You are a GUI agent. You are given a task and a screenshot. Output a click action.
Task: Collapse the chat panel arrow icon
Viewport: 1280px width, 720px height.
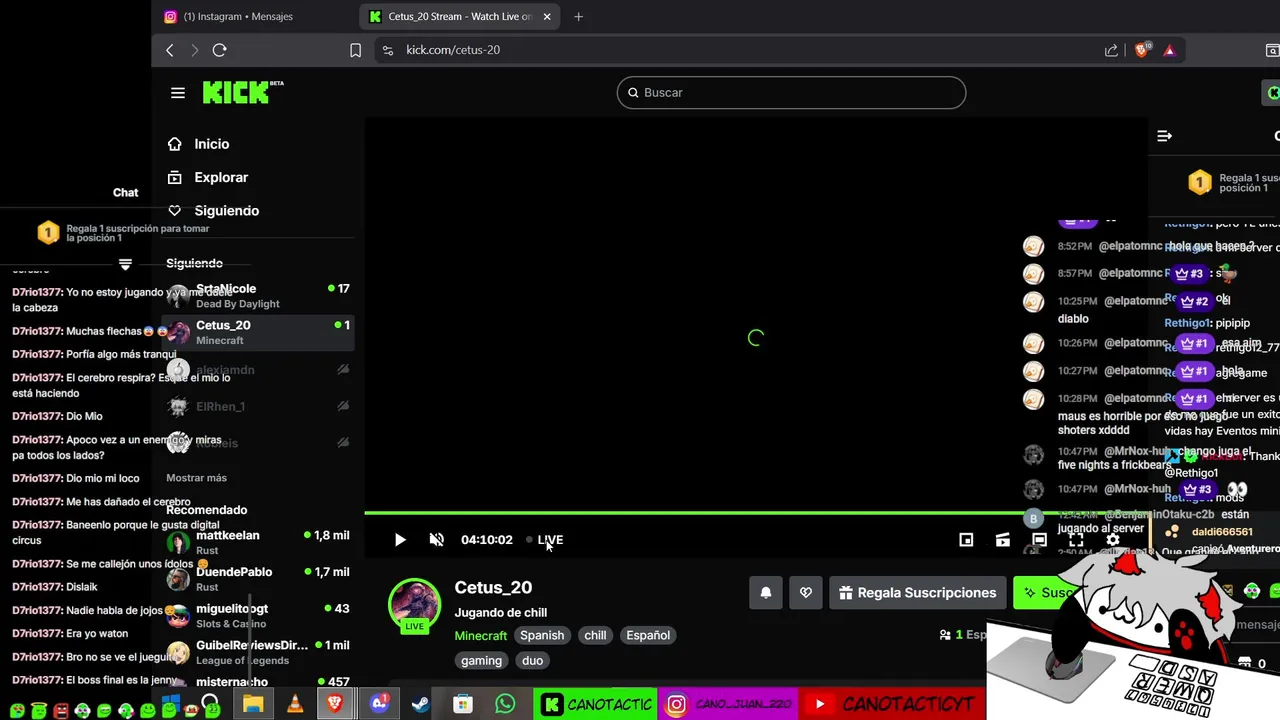(1165, 136)
